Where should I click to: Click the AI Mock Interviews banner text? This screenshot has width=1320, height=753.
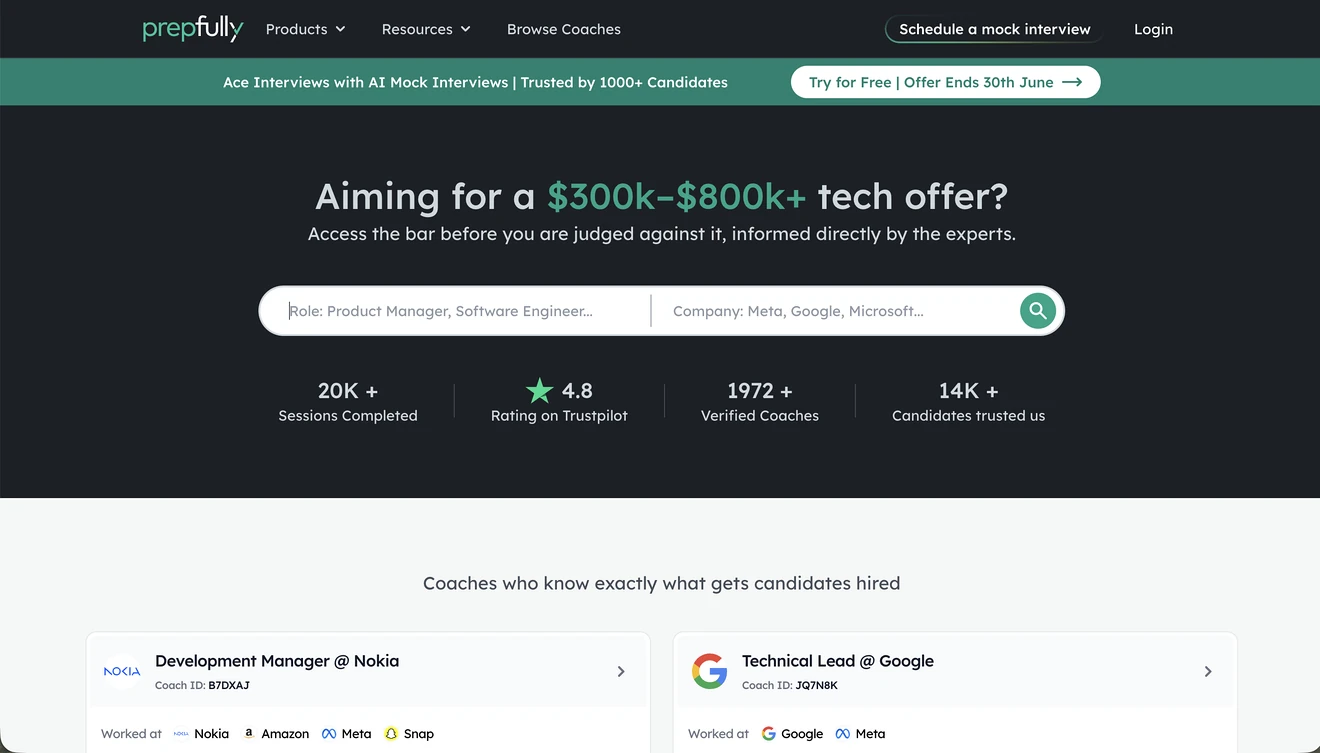coord(476,82)
